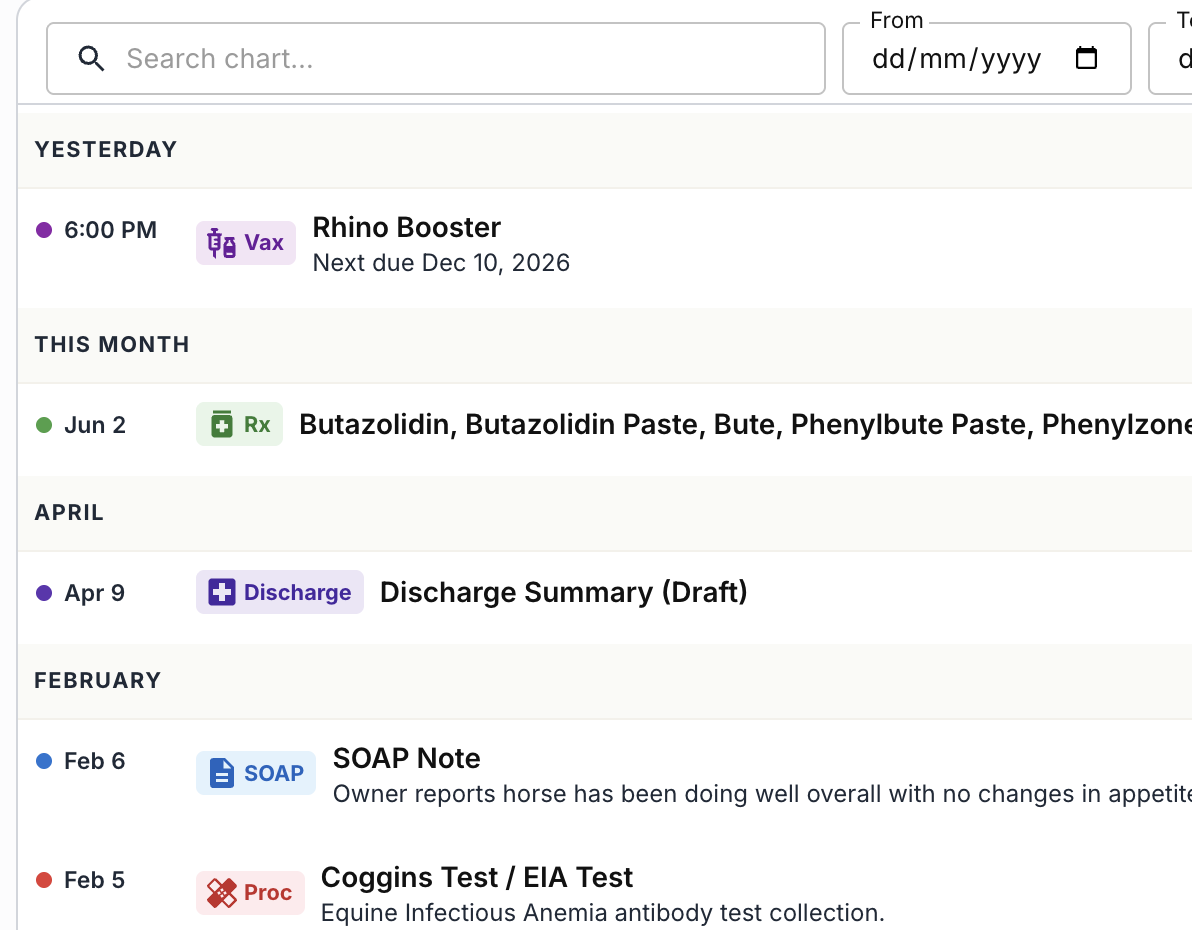The width and height of the screenshot is (1192, 930).
Task: Click the blue dot beside Feb 6
Action: tap(44, 761)
